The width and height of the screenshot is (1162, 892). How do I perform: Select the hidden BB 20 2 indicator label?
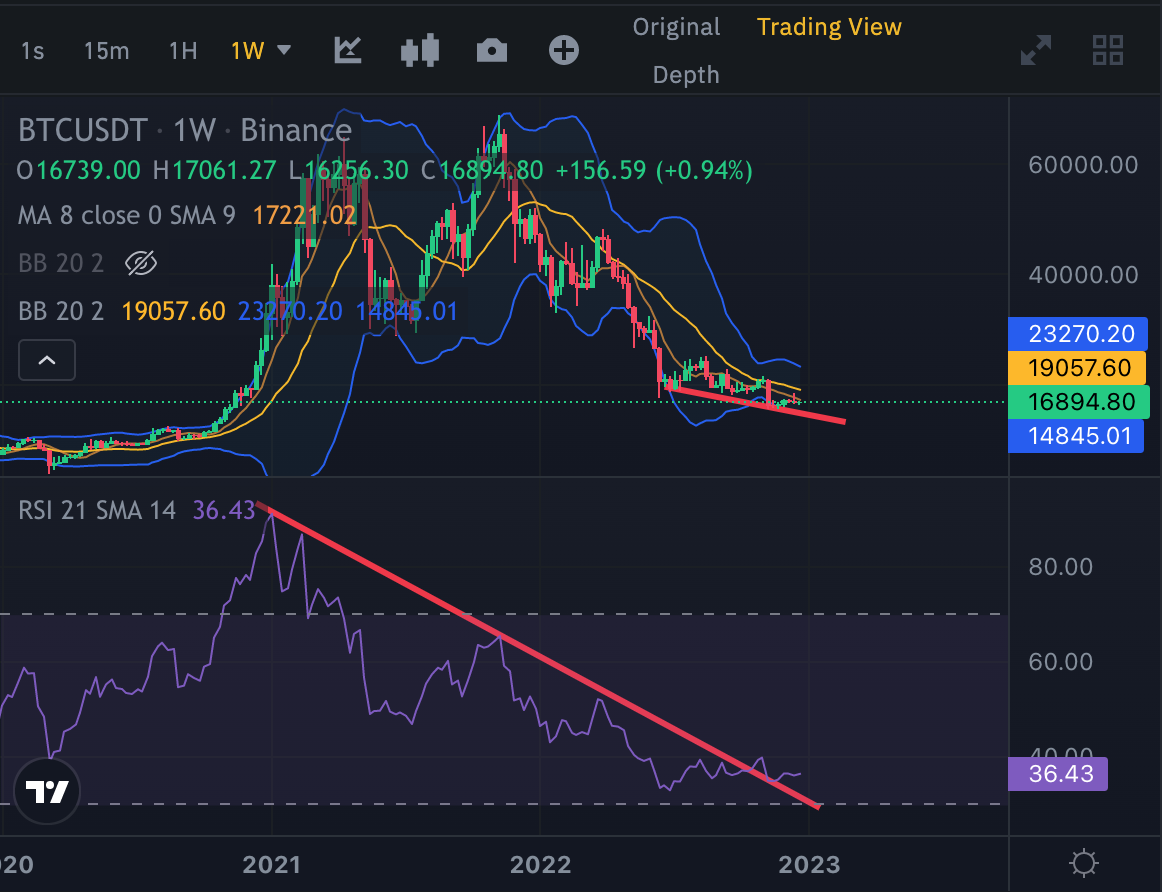pyautogui.click(x=61, y=263)
